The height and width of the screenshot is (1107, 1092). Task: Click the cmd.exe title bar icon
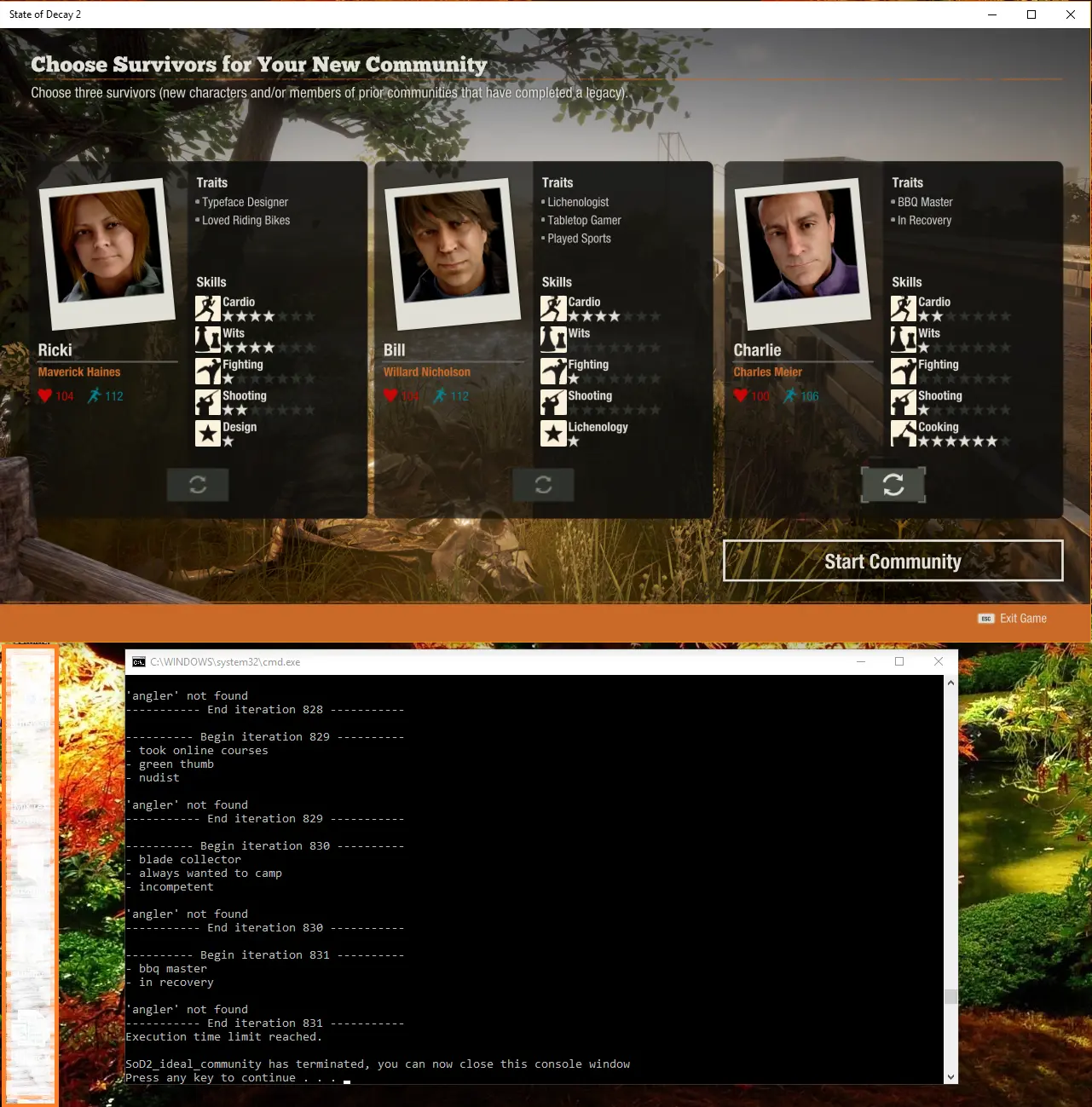pyautogui.click(x=139, y=662)
